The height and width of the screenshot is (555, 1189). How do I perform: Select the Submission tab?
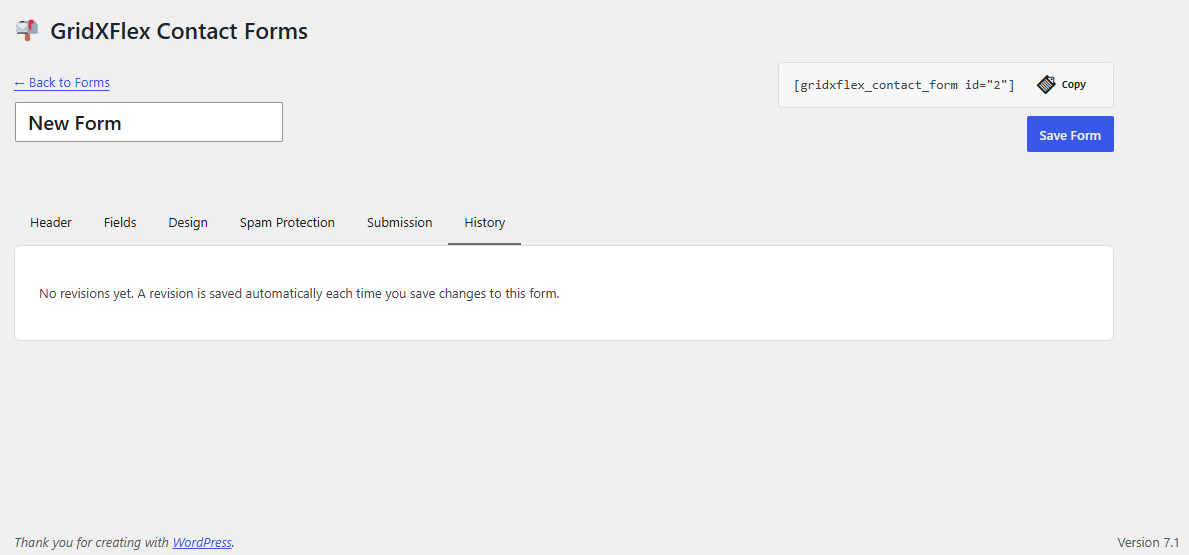[x=400, y=223]
